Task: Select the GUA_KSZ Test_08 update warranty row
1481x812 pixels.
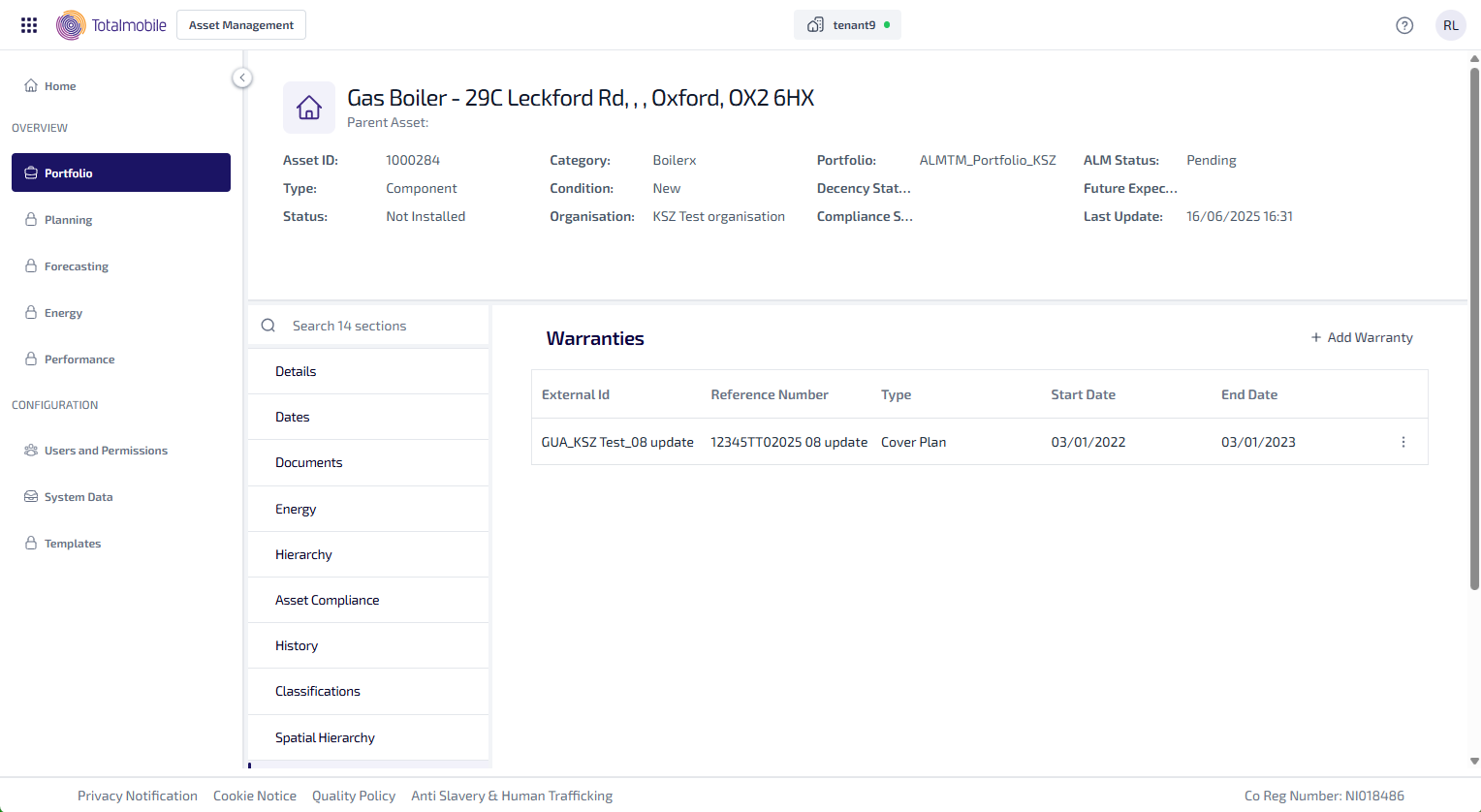Action: tap(617, 442)
